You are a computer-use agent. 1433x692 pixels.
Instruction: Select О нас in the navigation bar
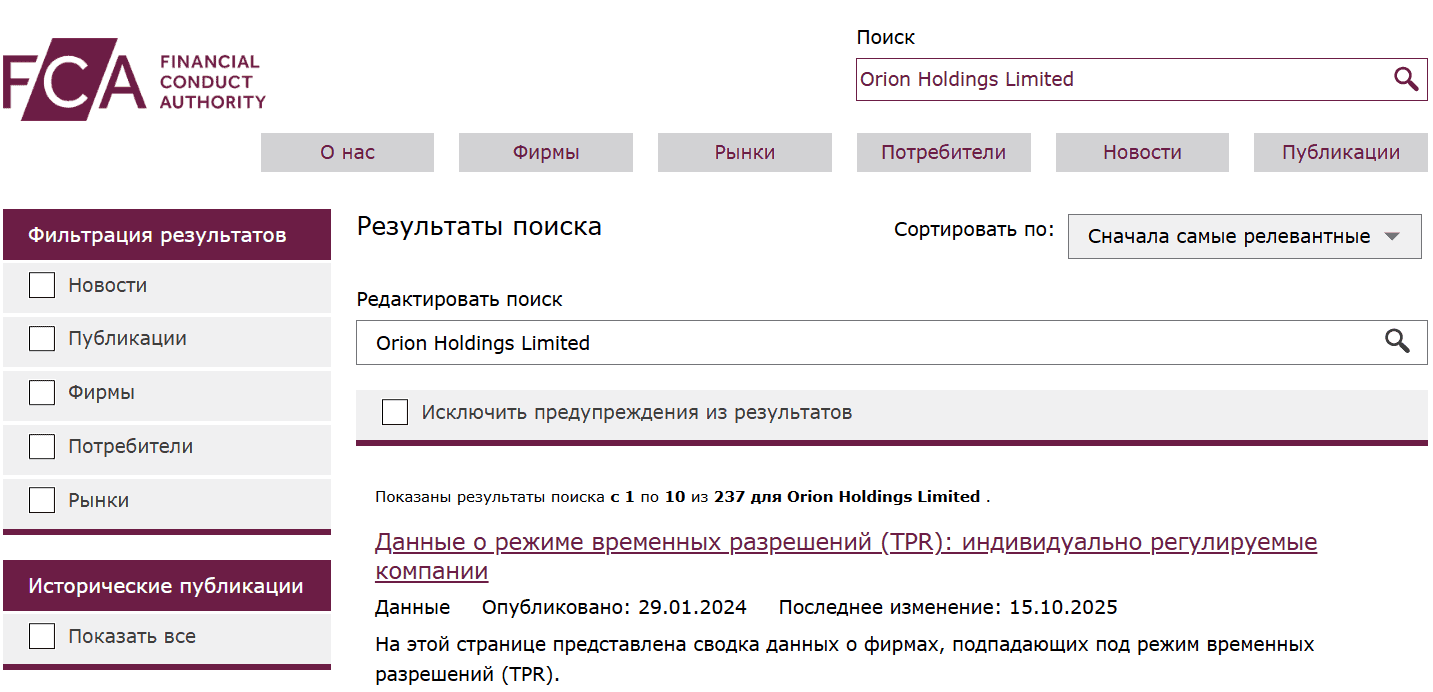347,152
